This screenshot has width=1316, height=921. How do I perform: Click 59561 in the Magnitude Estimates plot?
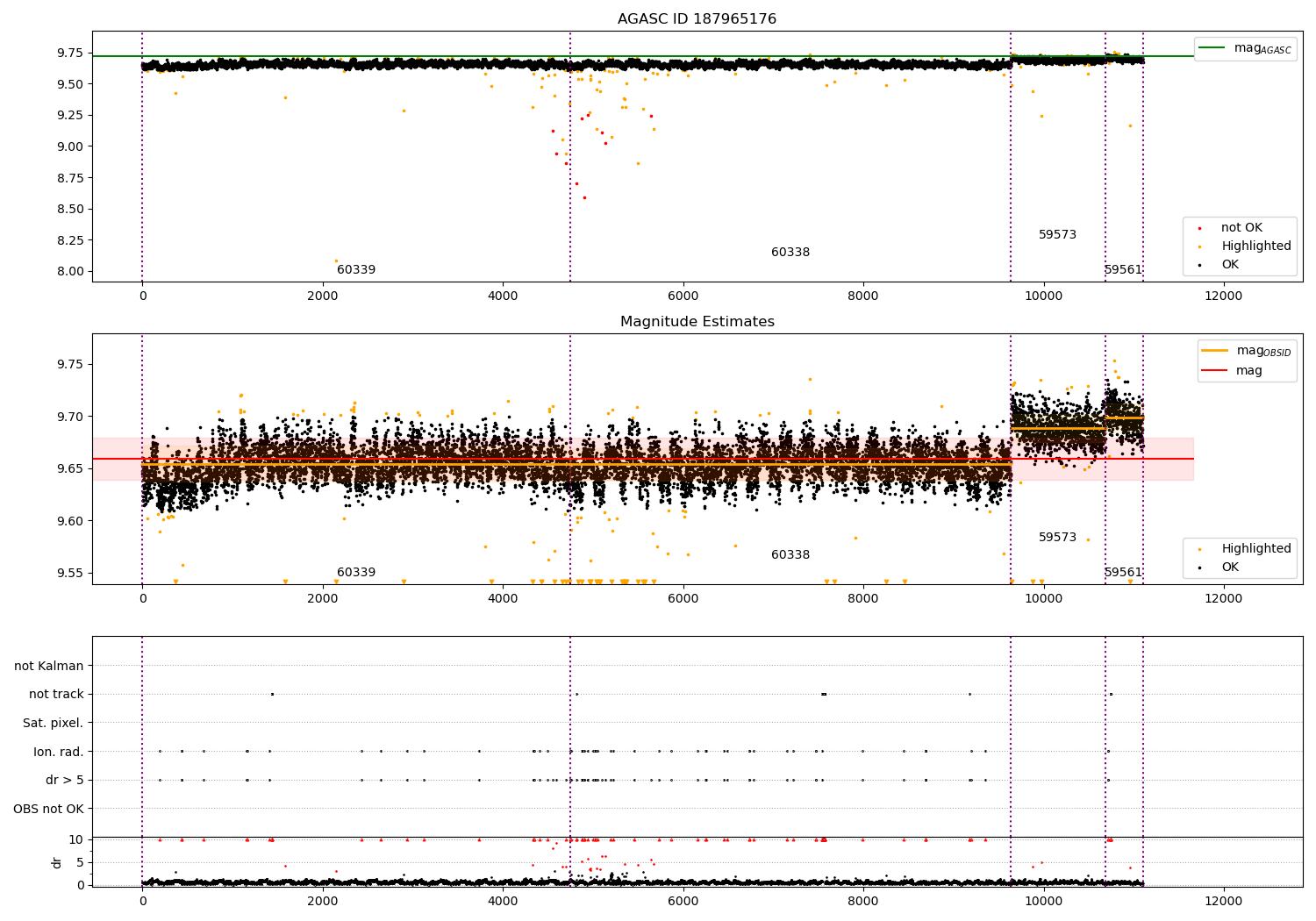[1123, 573]
